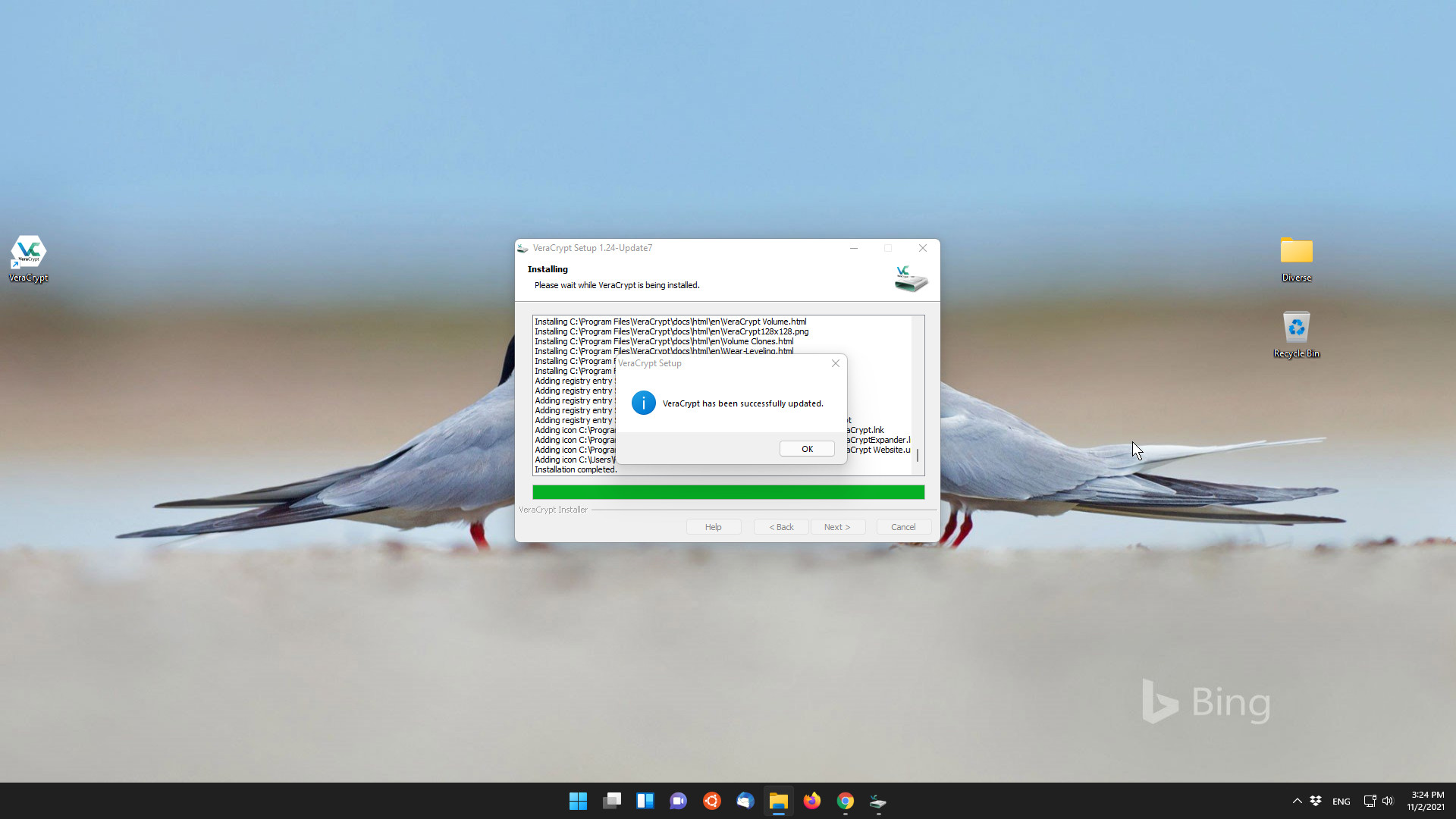Select the Diverse folder on desktop
Screen dimensions: 1456x819
pos(1297,259)
